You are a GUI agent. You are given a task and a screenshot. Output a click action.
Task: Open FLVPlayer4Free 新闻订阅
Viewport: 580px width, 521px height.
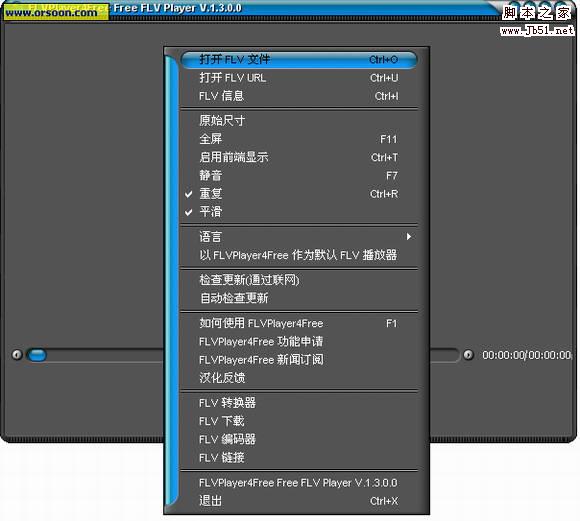pyautogui.click(x=299, y=360)
